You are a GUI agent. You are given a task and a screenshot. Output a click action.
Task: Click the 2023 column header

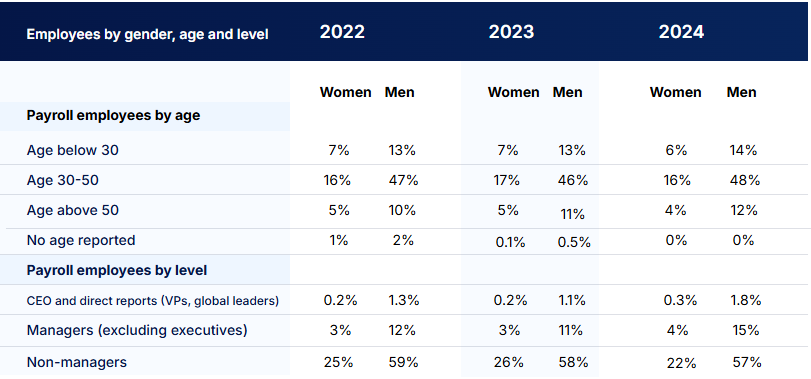point(511,32)
